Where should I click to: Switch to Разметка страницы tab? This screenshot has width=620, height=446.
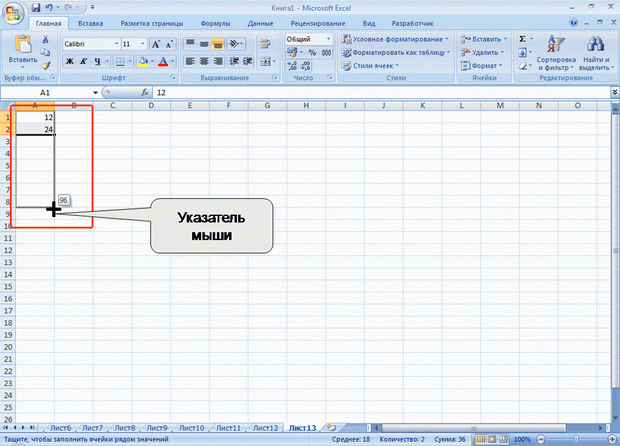pos(152,23)
